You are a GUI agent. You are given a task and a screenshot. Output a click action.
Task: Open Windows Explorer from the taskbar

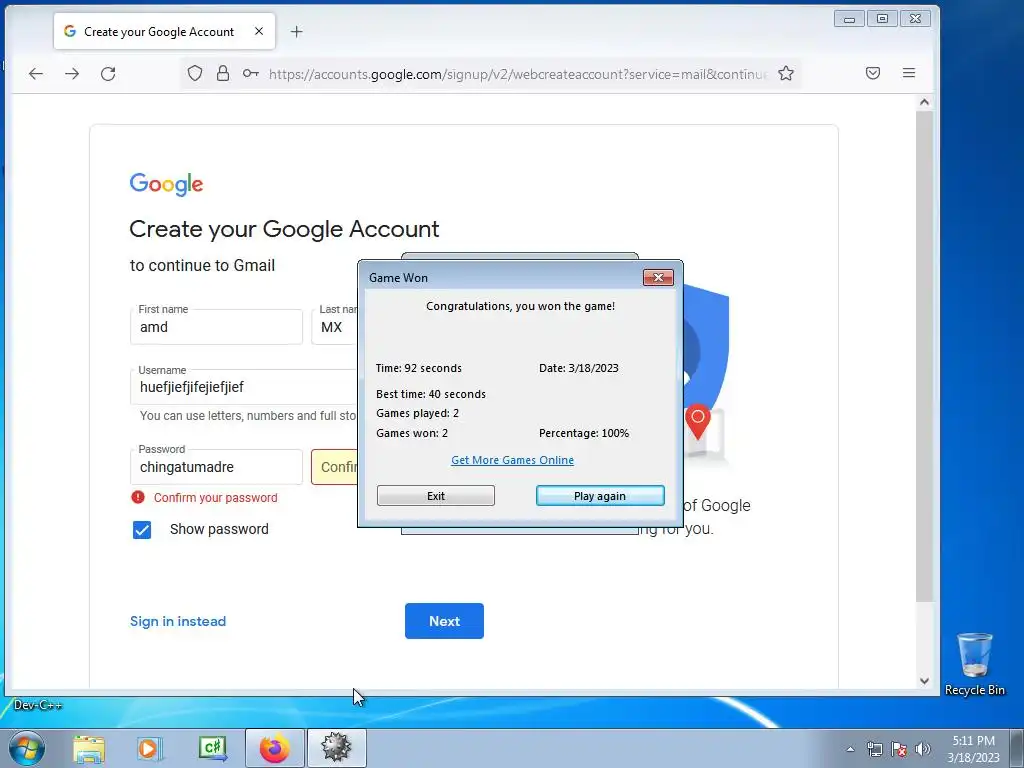point(89,748)
